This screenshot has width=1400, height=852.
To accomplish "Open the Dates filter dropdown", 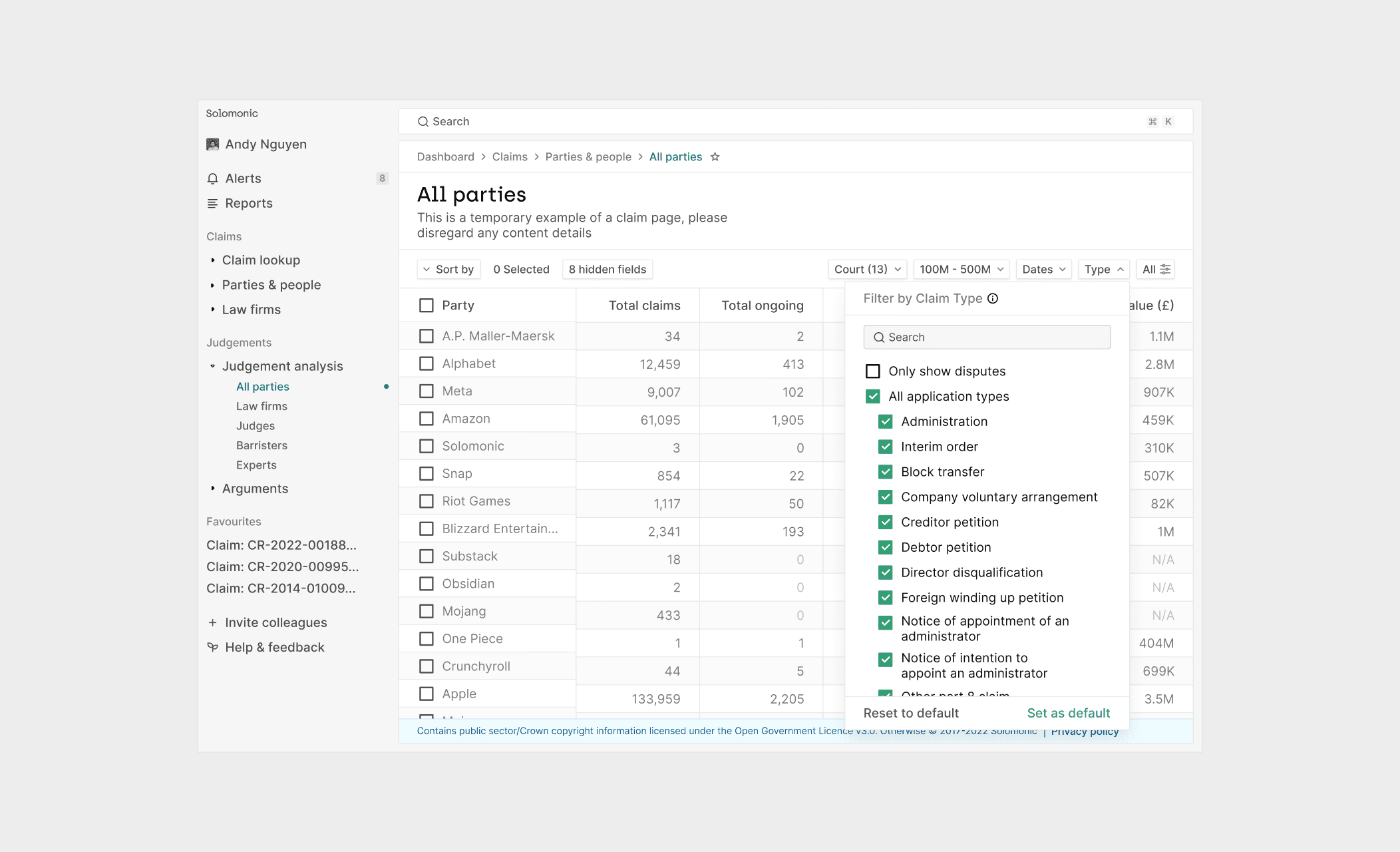I will click(1043, 269).
